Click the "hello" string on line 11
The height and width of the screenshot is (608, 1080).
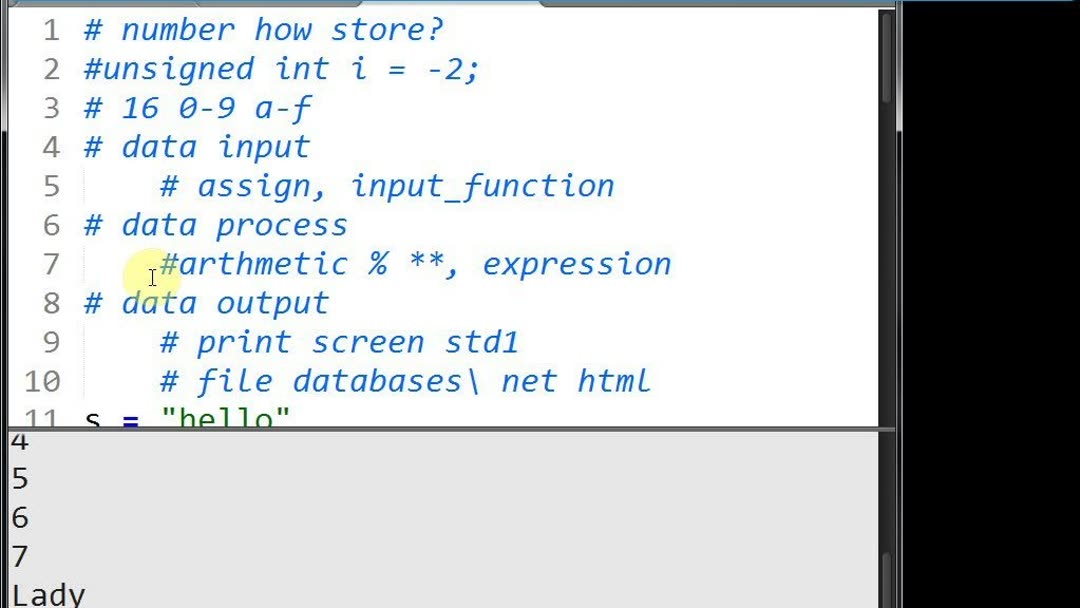tap(225, 418)
